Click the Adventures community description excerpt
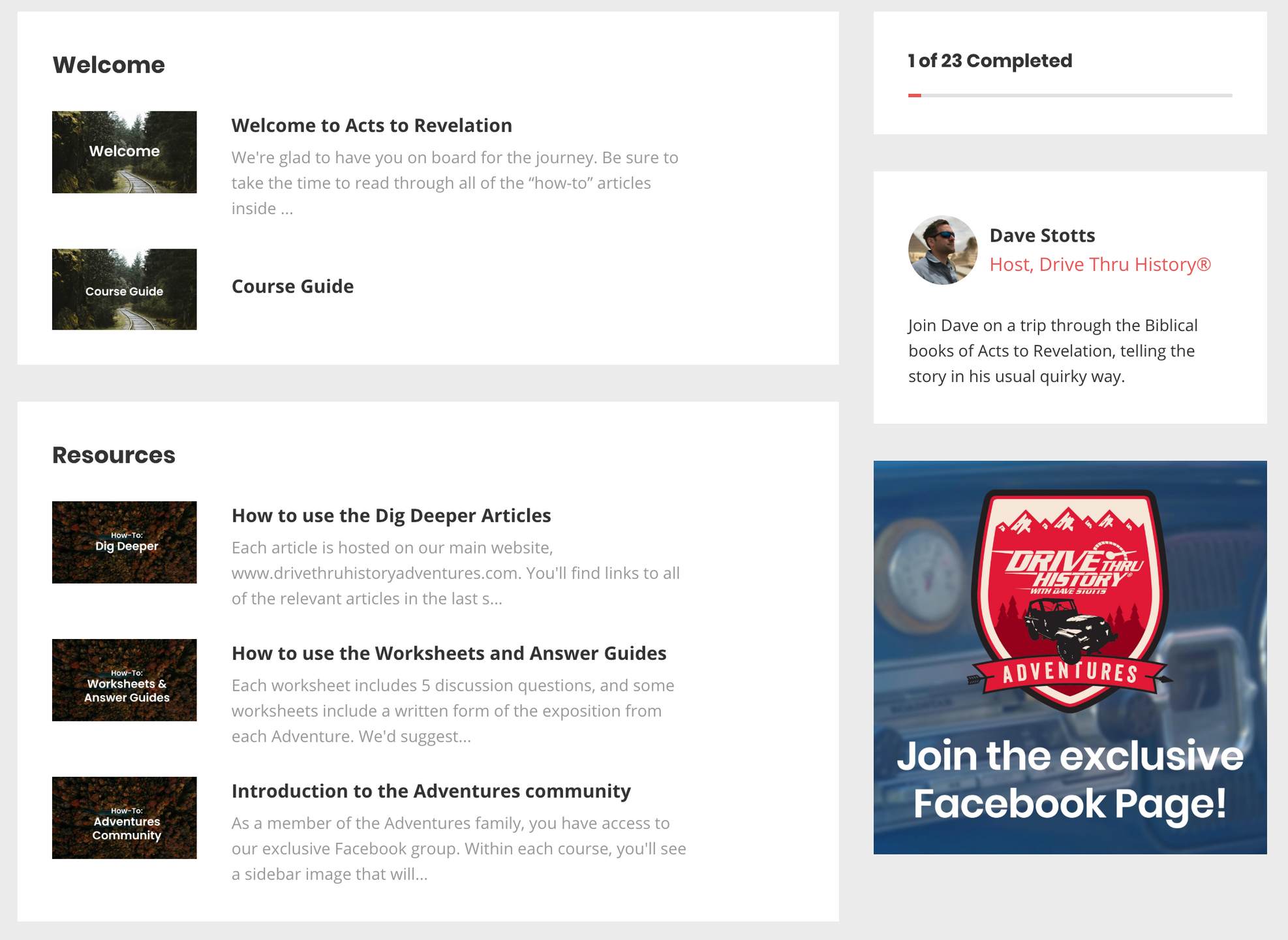Image resolution: width=1288 pixels, height=940 pixels. coord(459,849)
